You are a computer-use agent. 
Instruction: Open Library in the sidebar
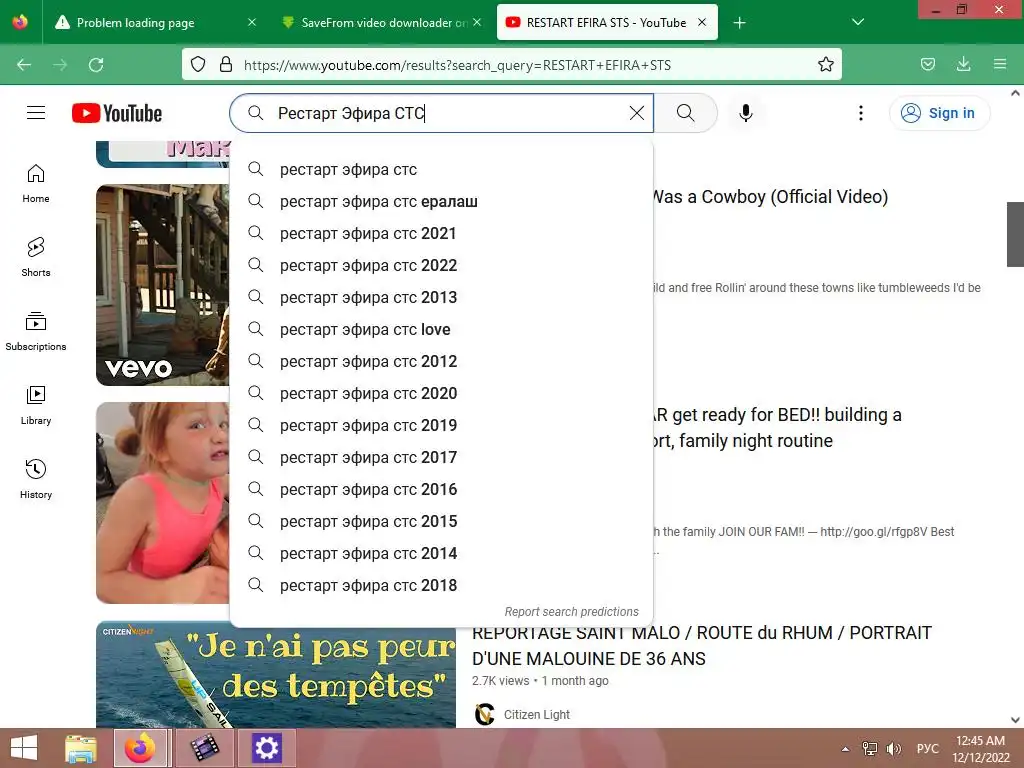click(x=36, y=406)
